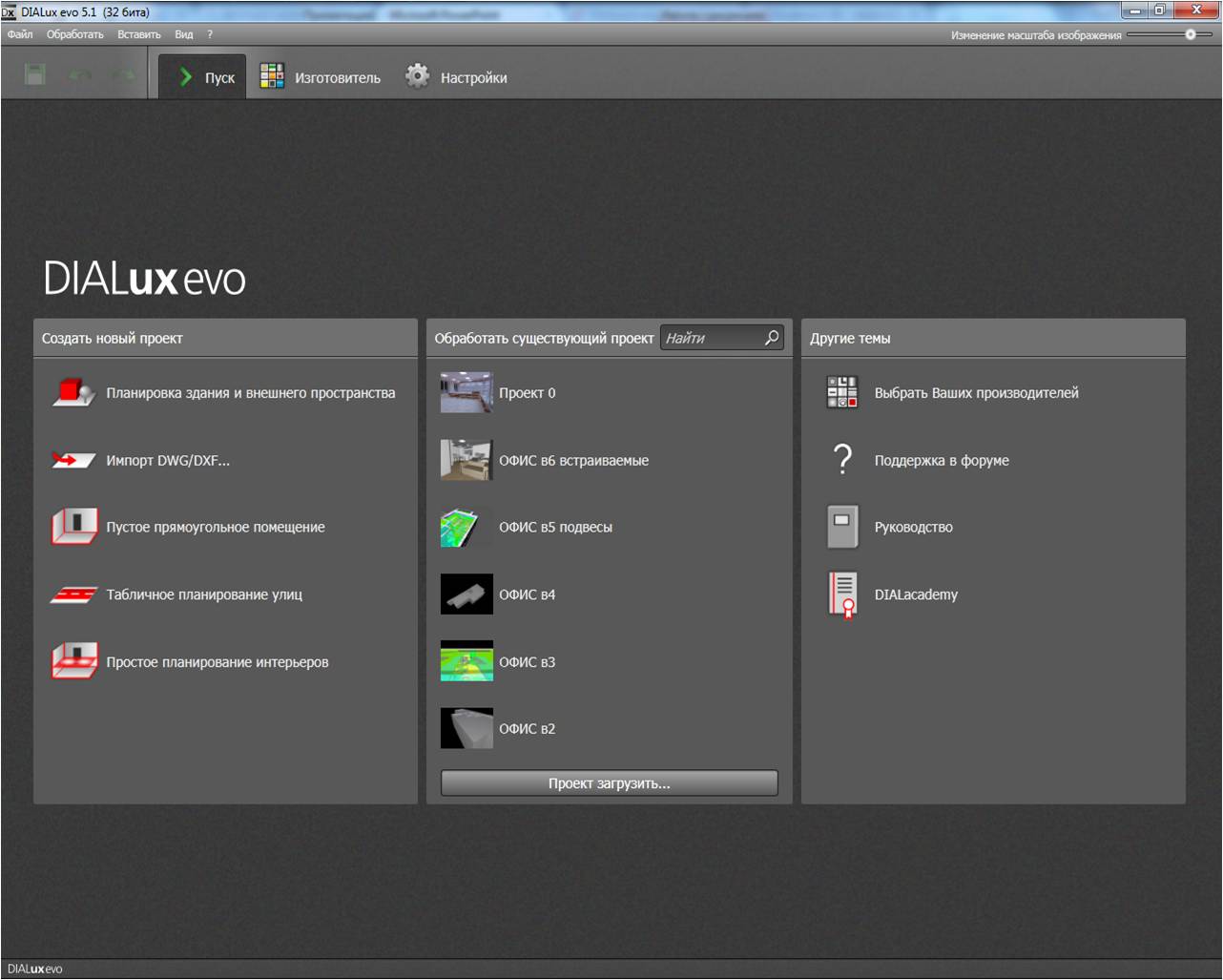
Task: Open the Настройки settings tab
Action: (x=456, y=77)
